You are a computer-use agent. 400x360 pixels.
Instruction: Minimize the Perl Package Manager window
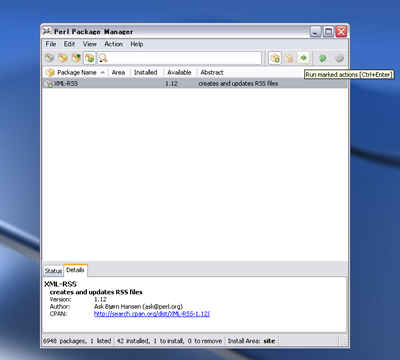pos(315,32)
